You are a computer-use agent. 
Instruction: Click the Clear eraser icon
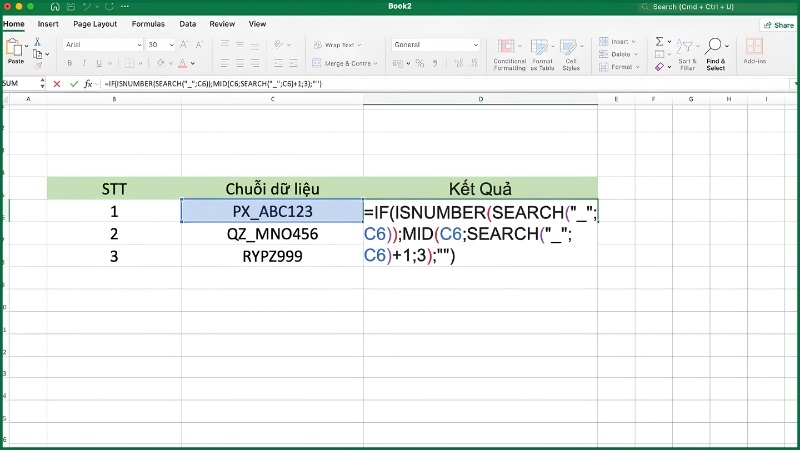660,67
